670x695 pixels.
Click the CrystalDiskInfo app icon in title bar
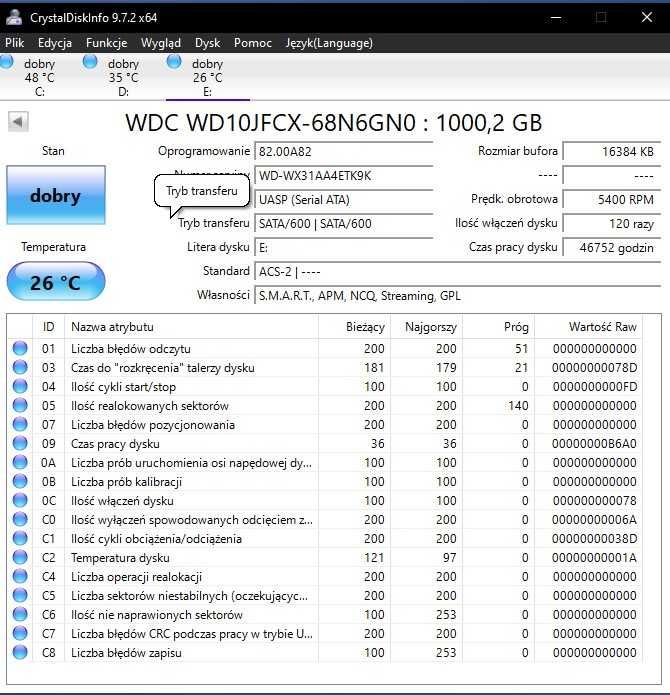[x=14, y=17]
